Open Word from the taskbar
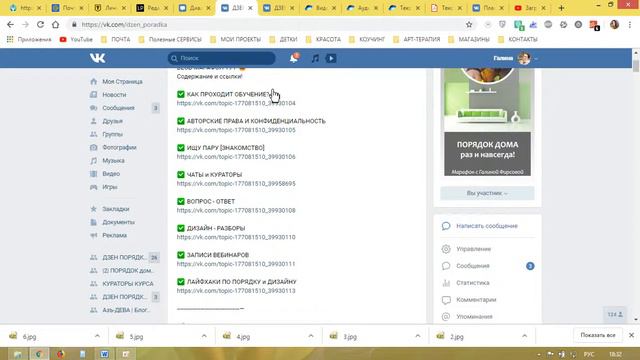 pos(104,354)
